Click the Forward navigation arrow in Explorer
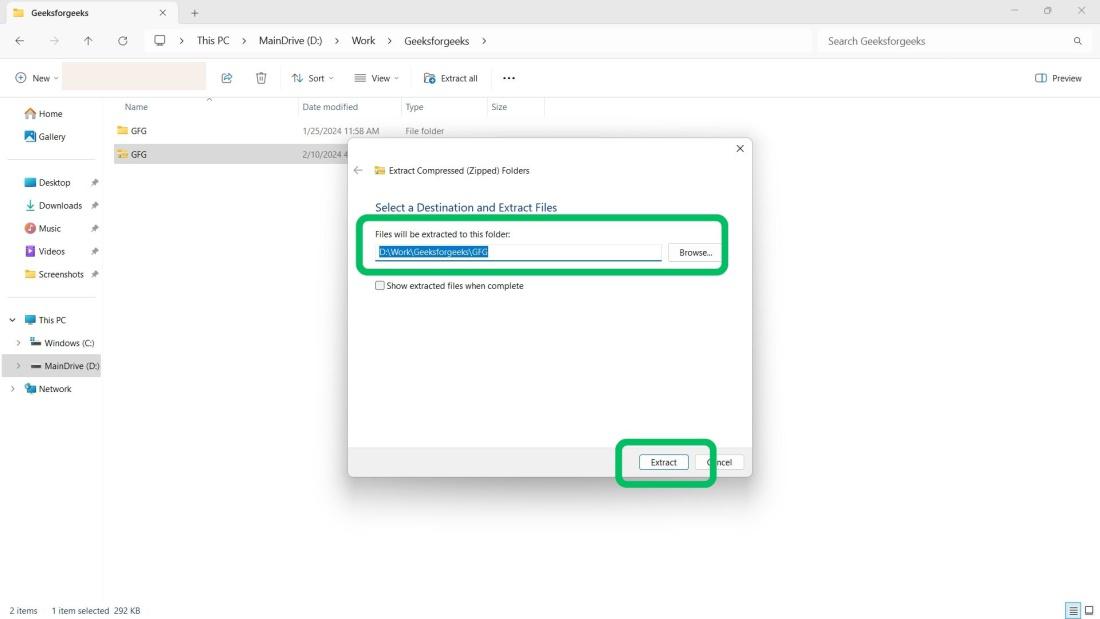 pos(54,41)
